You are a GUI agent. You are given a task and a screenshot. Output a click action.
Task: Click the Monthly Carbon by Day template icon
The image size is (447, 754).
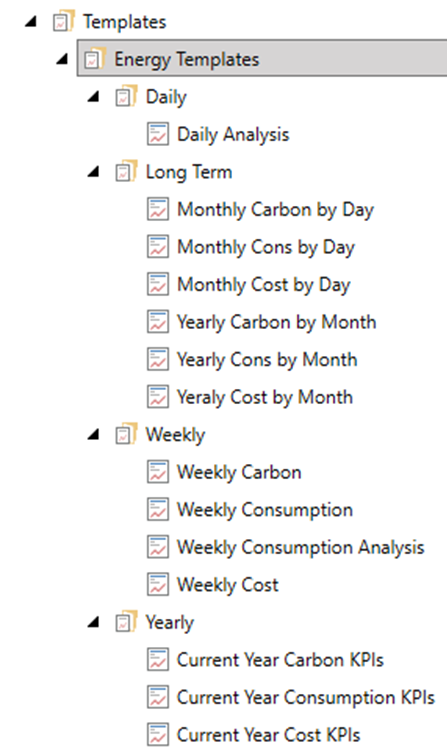pyautogui.click(x=158, y=209)
